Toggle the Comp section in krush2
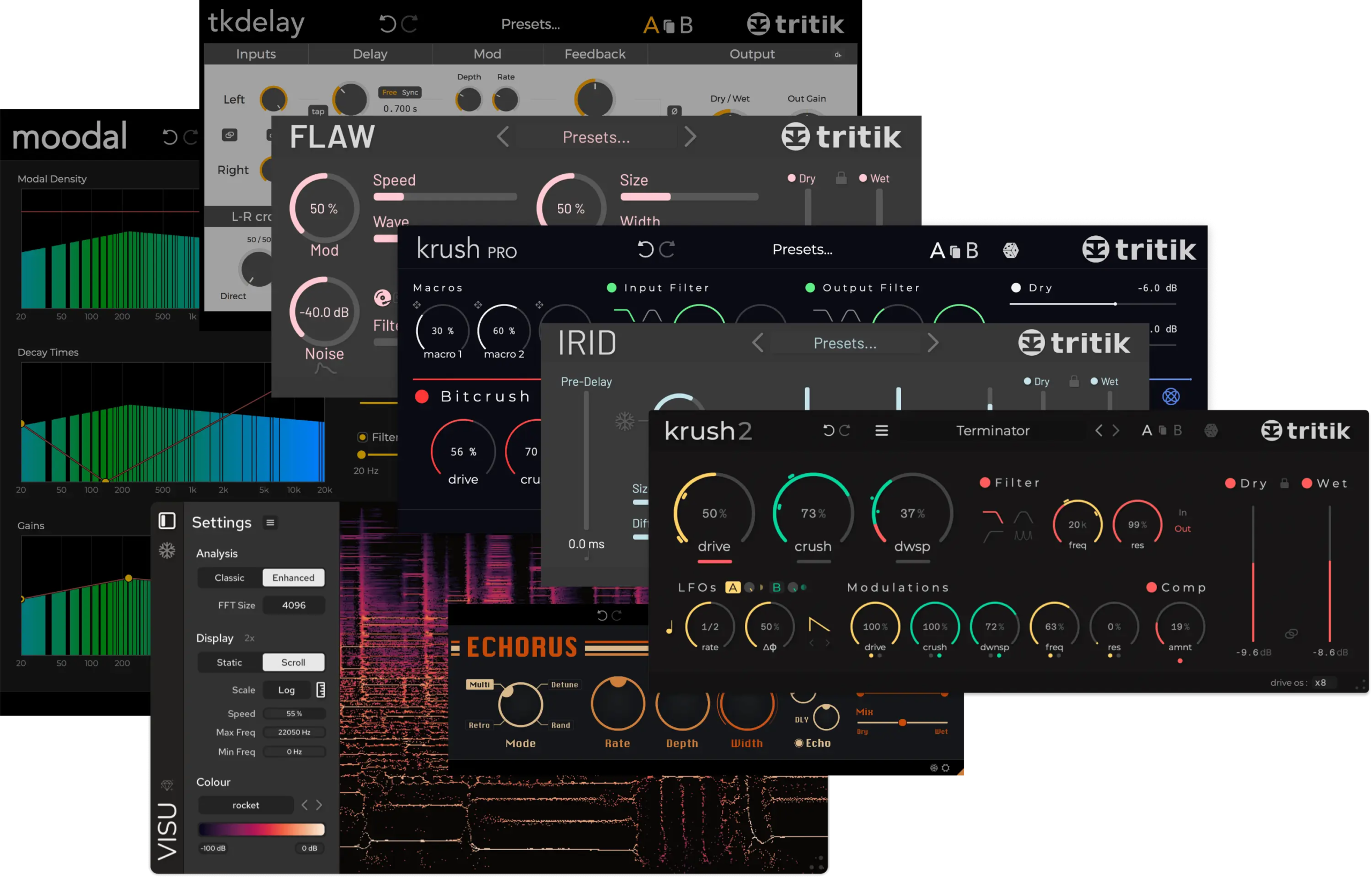1372x878 pixels. pos(1151,587)
